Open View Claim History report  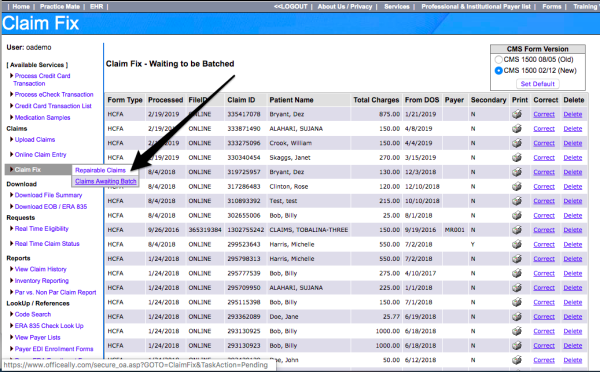[x=40, y=269]
